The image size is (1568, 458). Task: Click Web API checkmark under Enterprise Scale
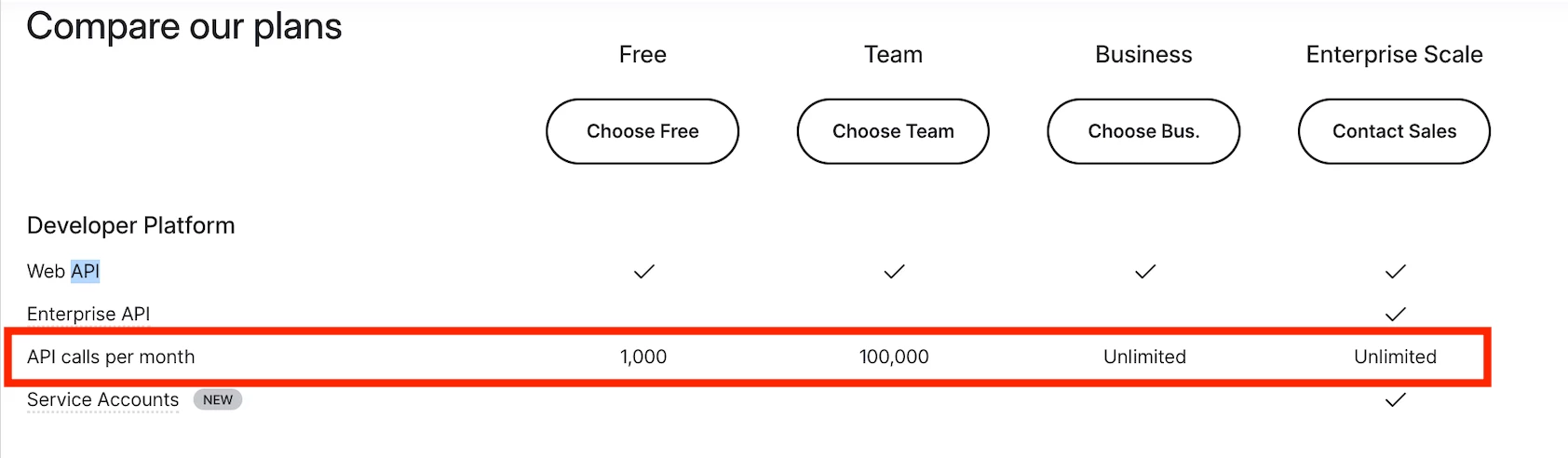point(1395,272)
